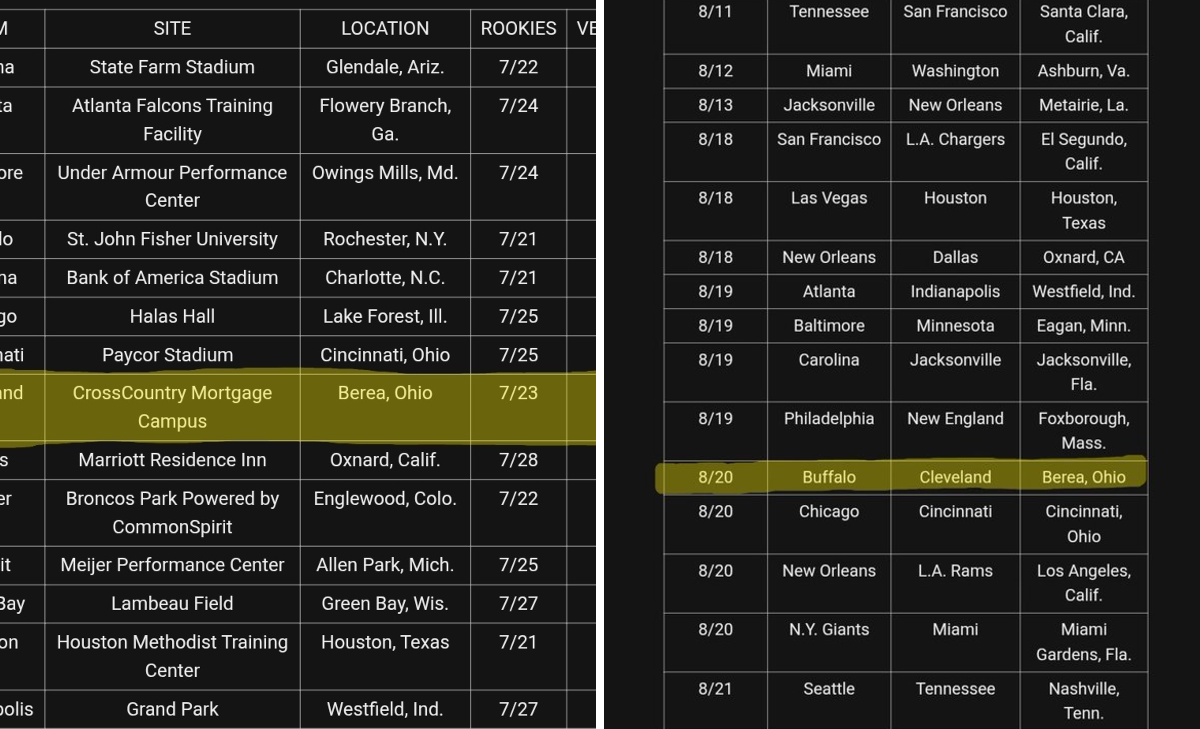
Task: Select Jacksonville in the 8/13 row
Action: click(829, 105)
